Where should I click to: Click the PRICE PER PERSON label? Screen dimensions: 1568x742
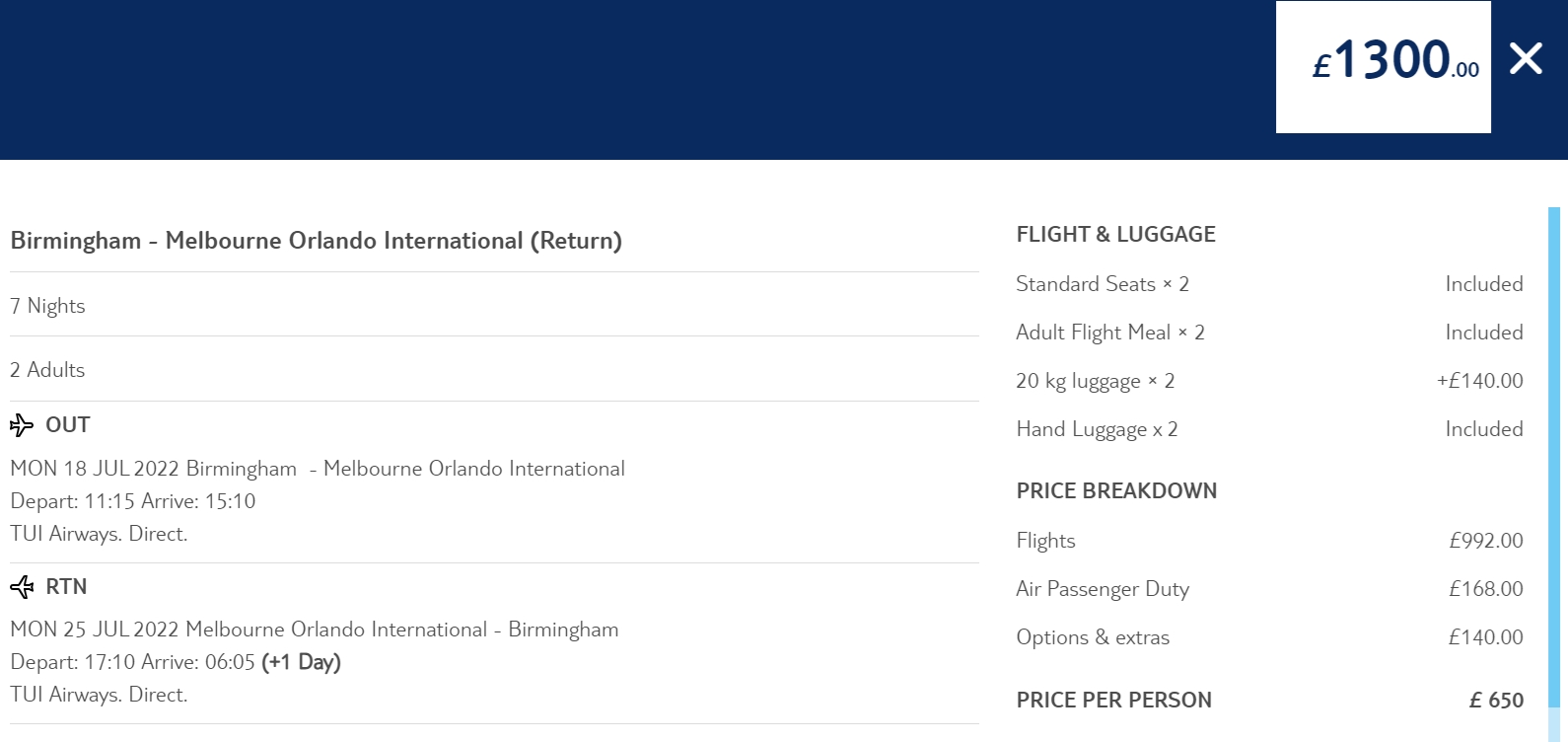pyautogui.click(x=1113, y=701)
